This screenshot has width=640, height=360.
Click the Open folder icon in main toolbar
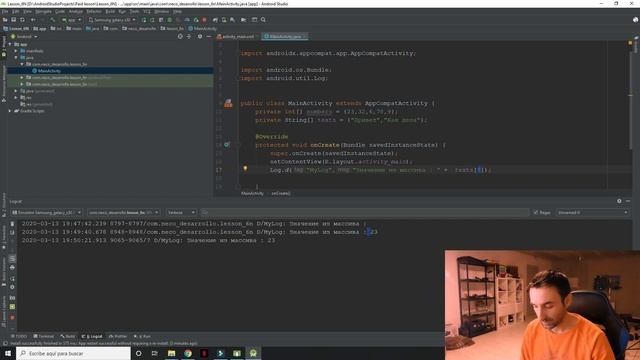(5, 20)
